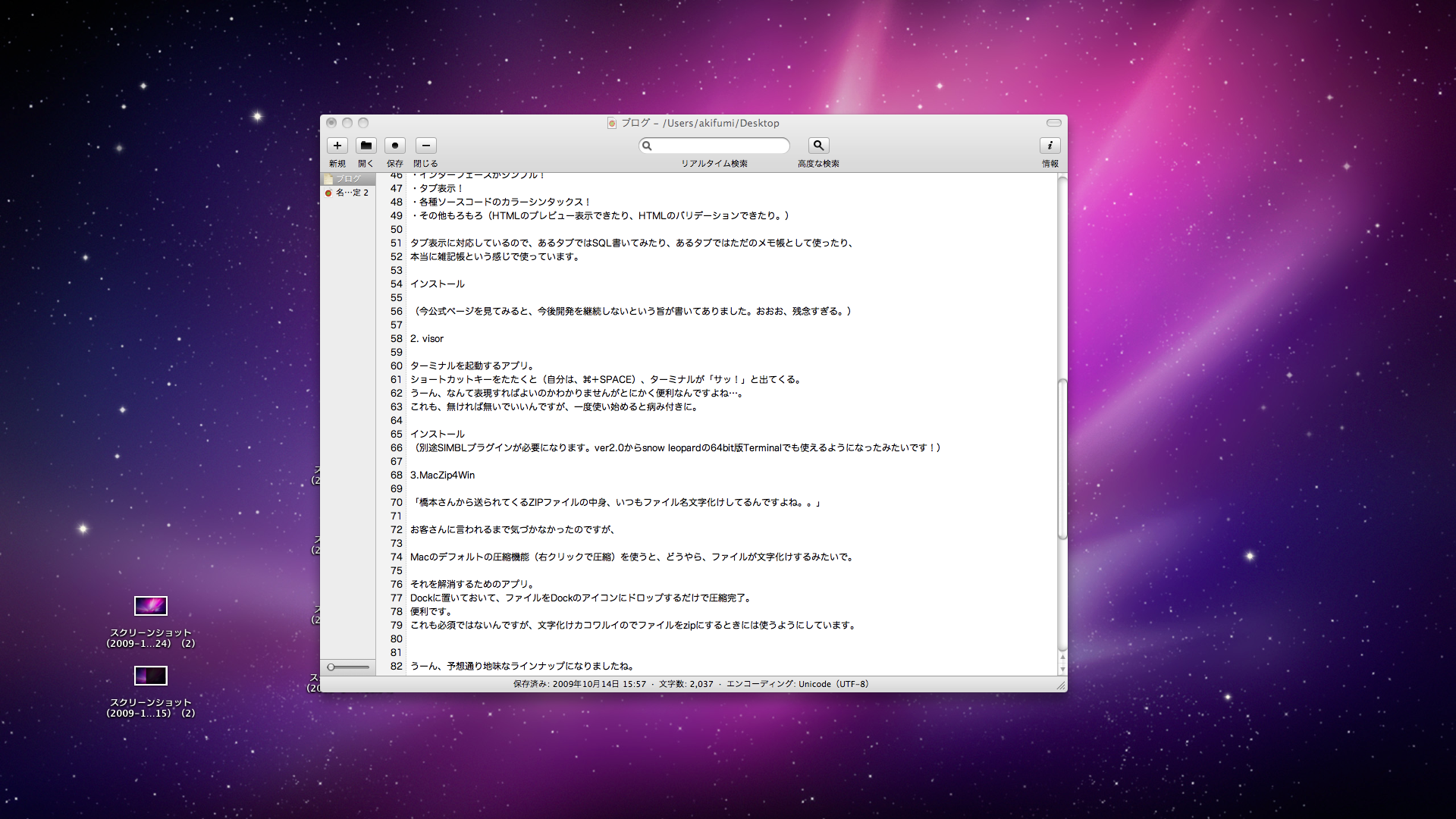Image resolution: width=1456 pixels, height=819 pixels.
Task: Select the ブログ tab in the sidebar
Action: click(348, 179)
